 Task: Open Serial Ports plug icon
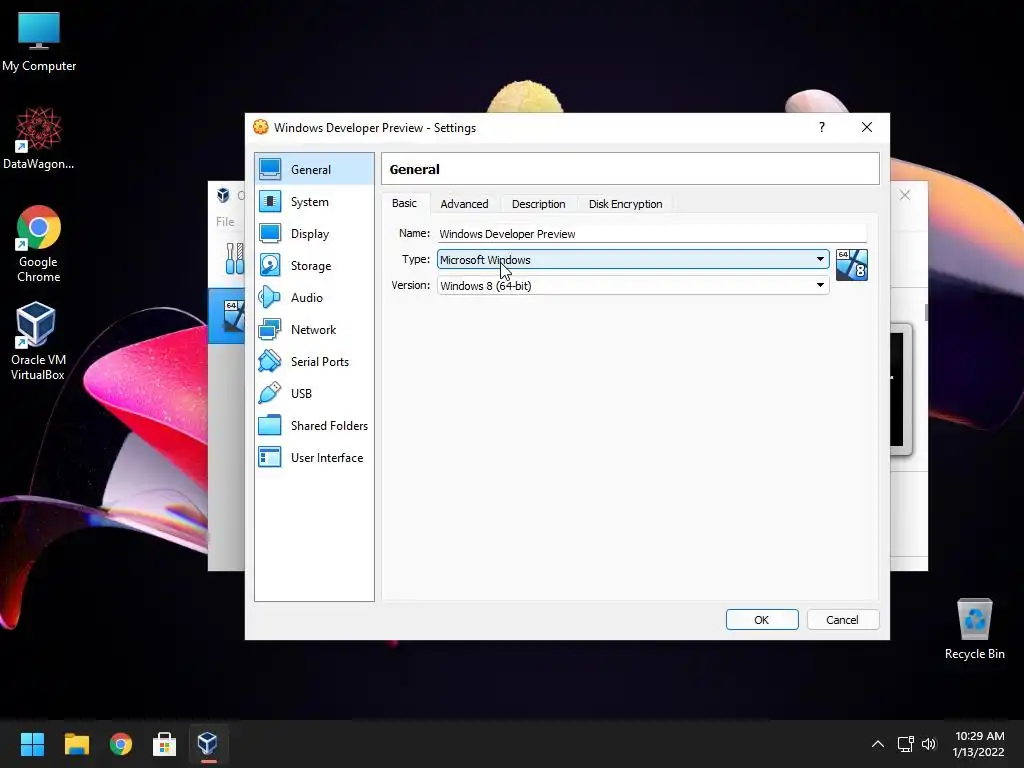pos(270,361)
